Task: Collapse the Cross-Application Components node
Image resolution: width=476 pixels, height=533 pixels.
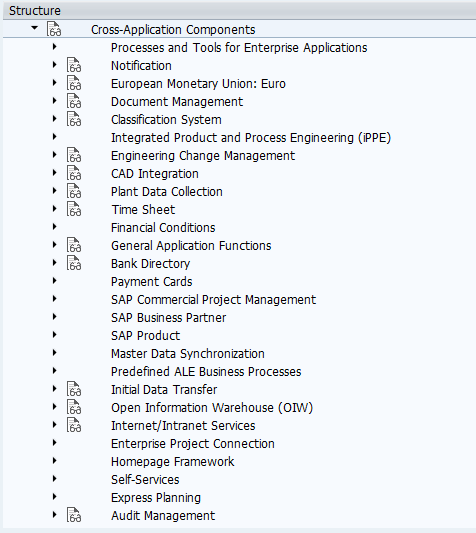Action: tap(34, 28)
